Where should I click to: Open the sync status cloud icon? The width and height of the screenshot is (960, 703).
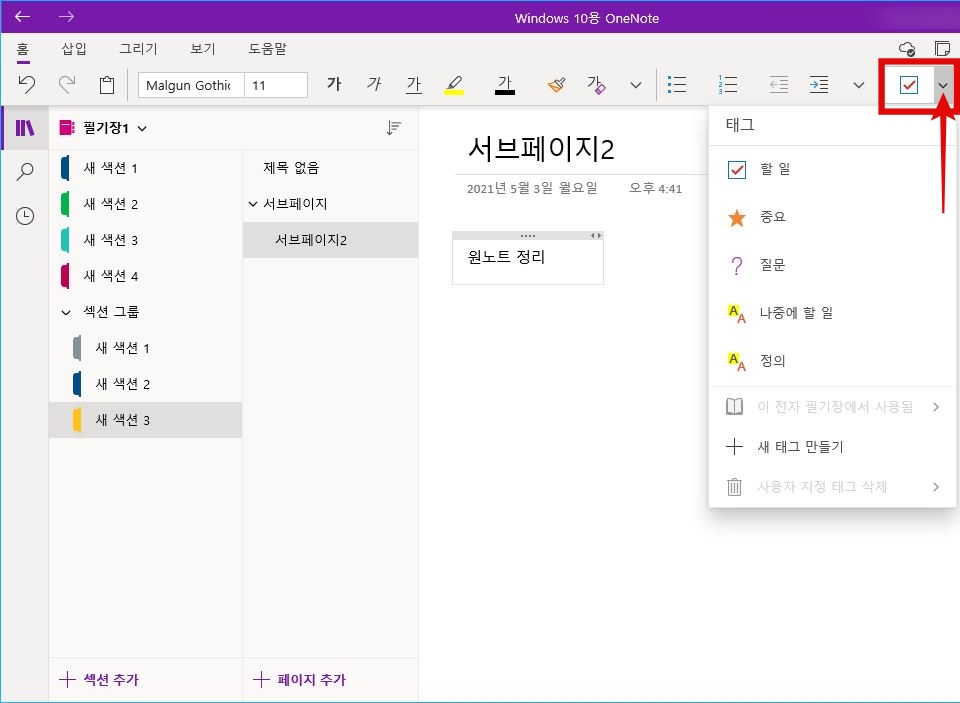click(907, 48)
